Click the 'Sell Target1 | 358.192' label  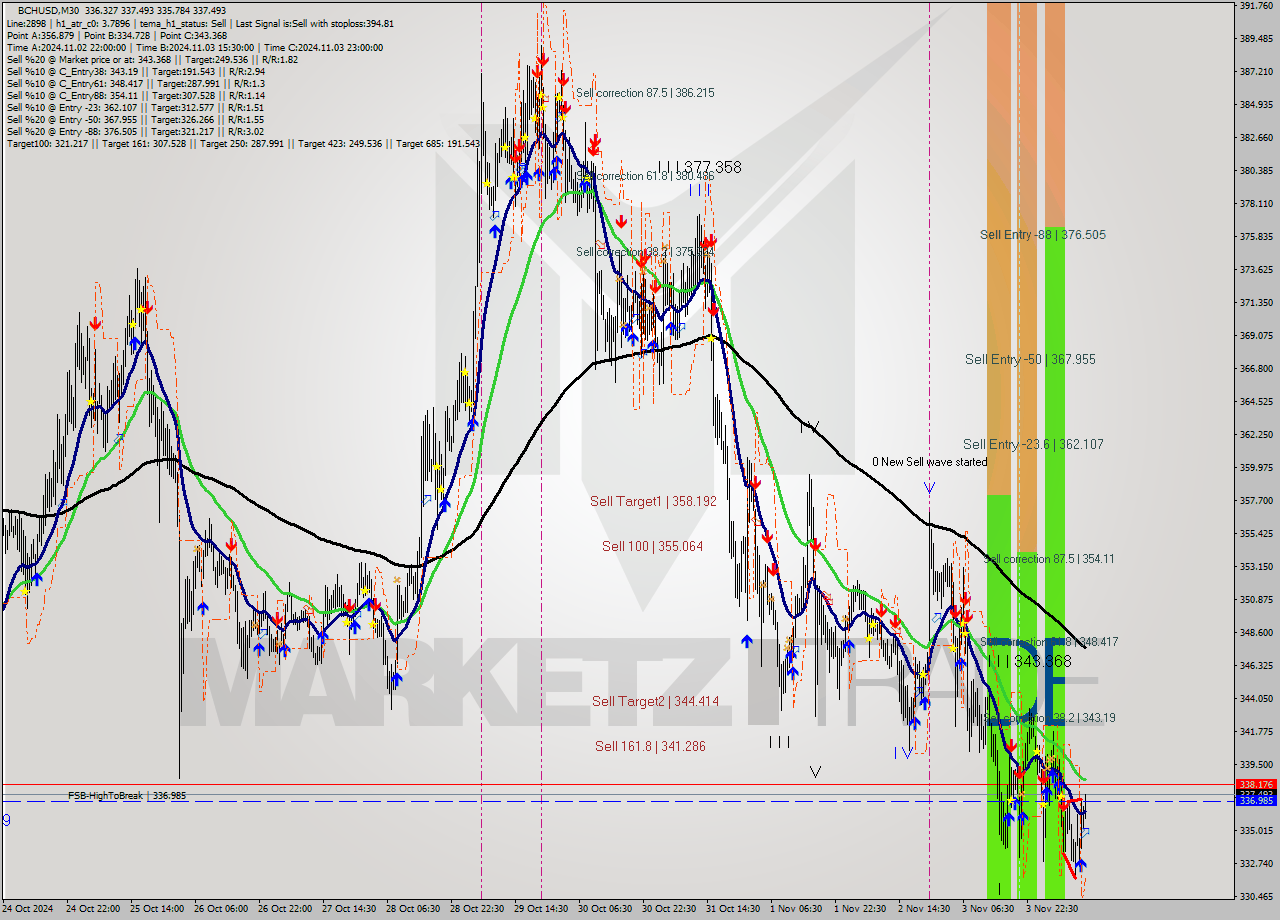click(653, 501)
